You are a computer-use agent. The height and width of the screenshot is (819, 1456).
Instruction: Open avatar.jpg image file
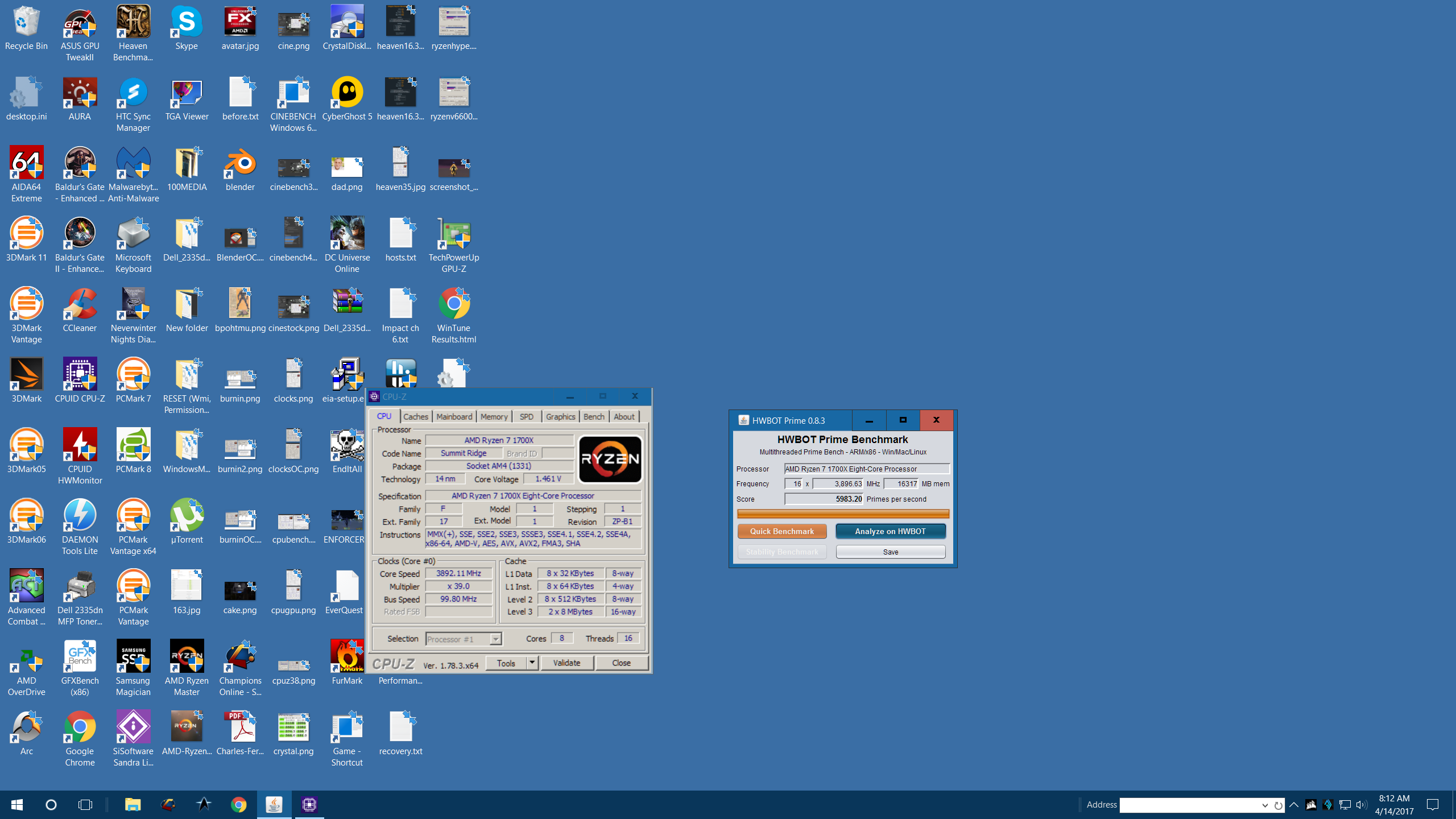pos(240,28)
